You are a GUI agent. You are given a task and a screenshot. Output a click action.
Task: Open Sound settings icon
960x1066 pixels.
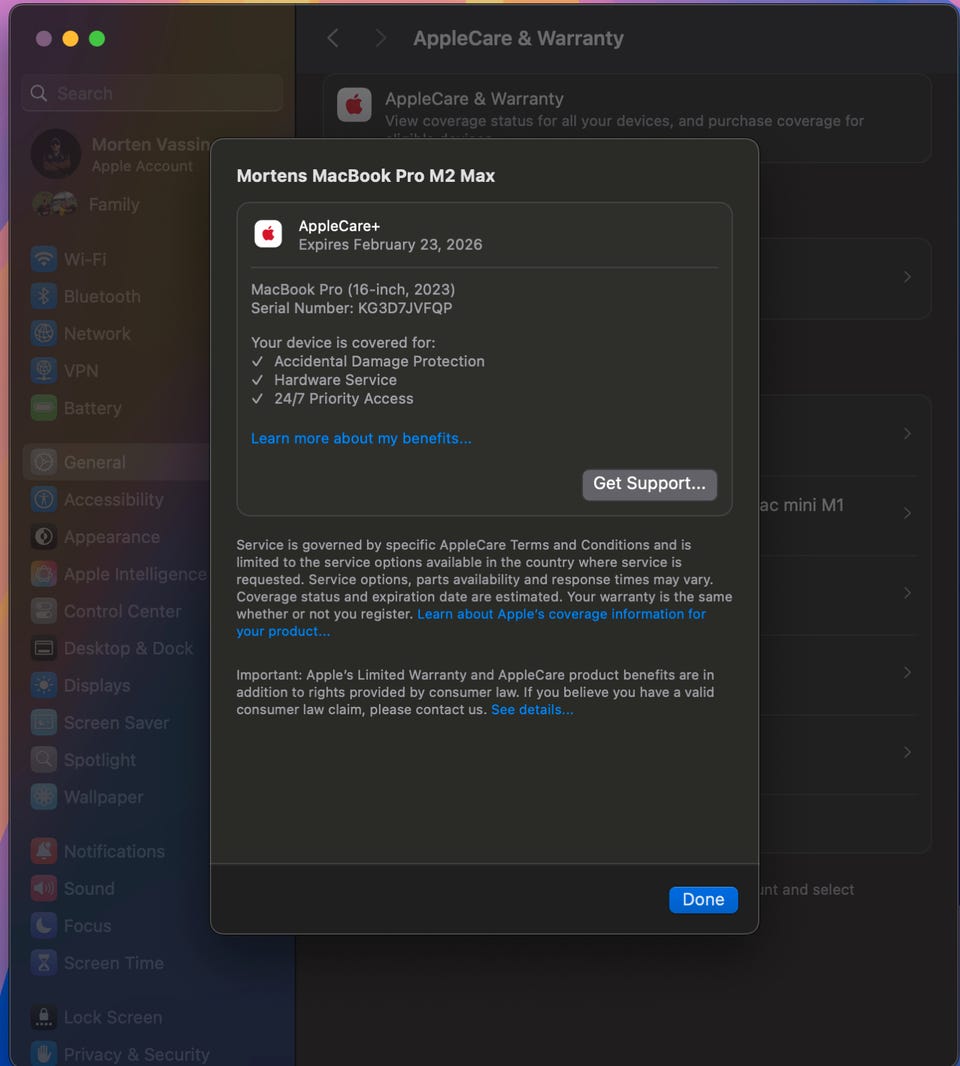tap(44, 889)
